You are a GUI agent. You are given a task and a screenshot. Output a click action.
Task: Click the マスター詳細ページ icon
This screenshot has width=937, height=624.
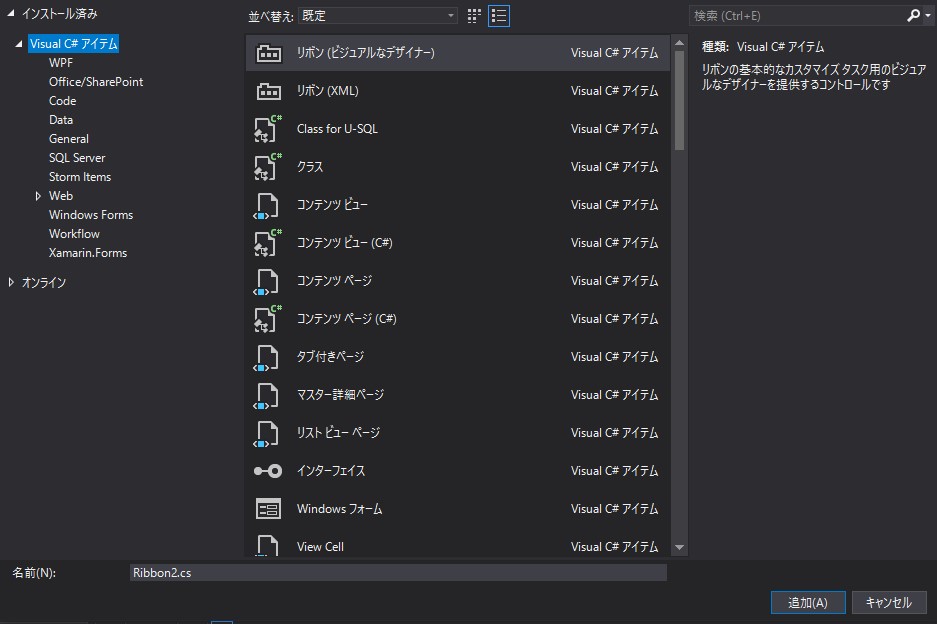coord(266,396)
